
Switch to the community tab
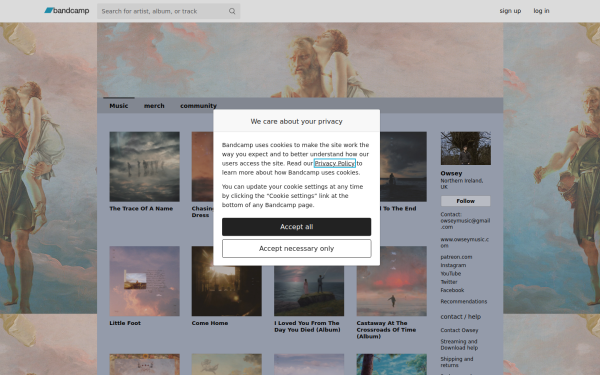198,106
